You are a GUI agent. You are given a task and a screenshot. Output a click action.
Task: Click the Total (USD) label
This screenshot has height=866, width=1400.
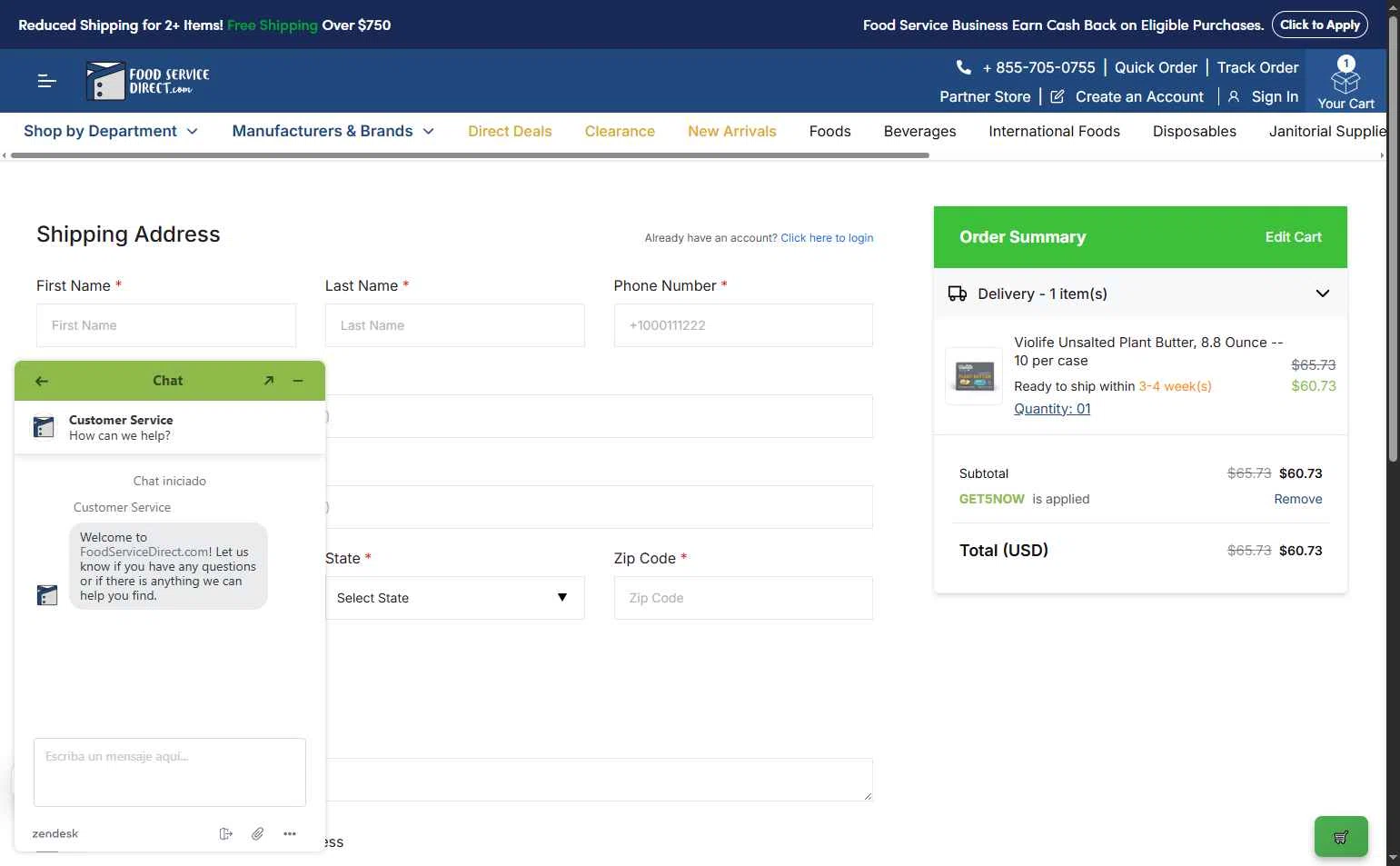pyautogui.click(x=1004, y=550)
